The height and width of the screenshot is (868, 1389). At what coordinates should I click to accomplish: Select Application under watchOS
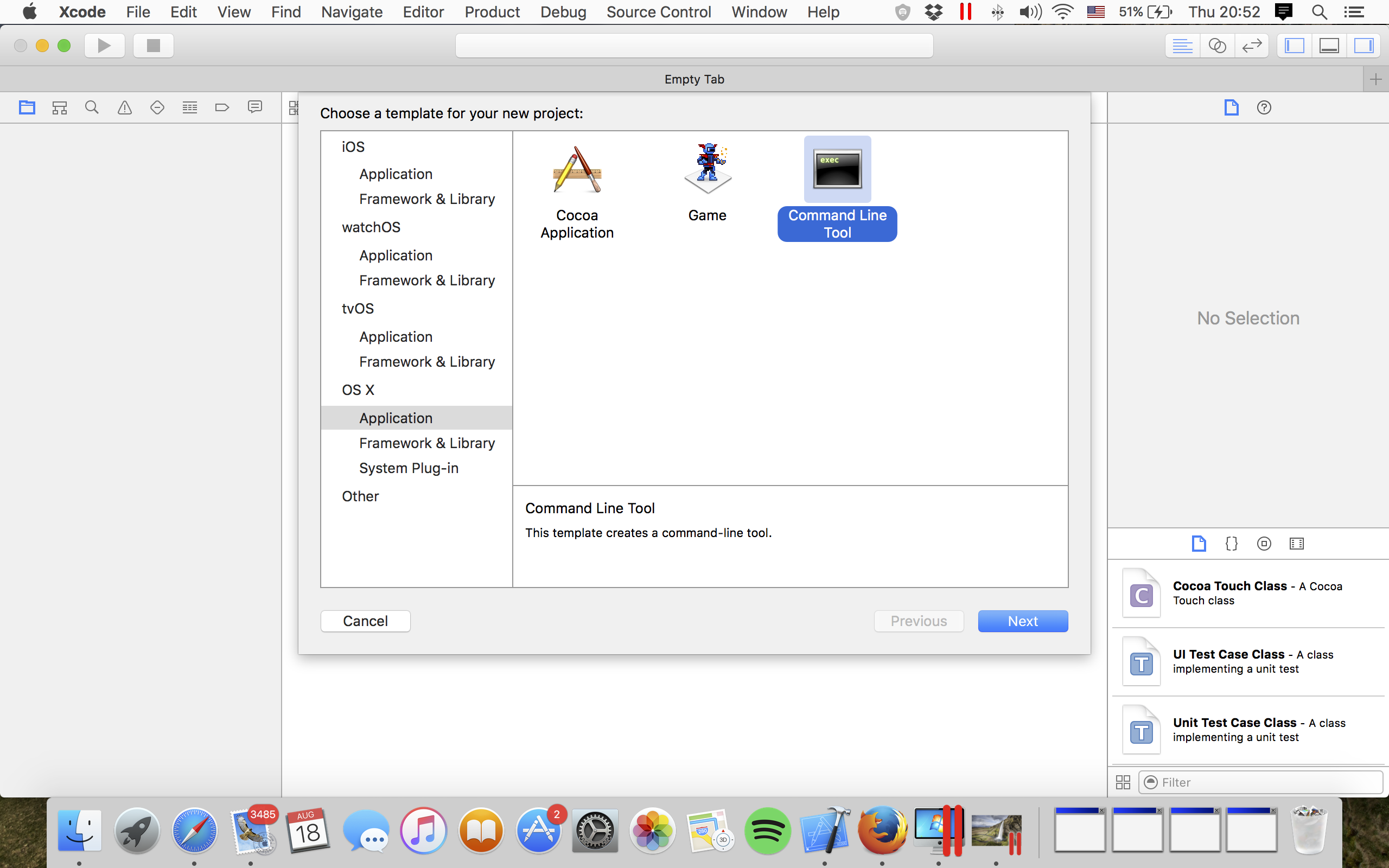(x=396, y=256)
